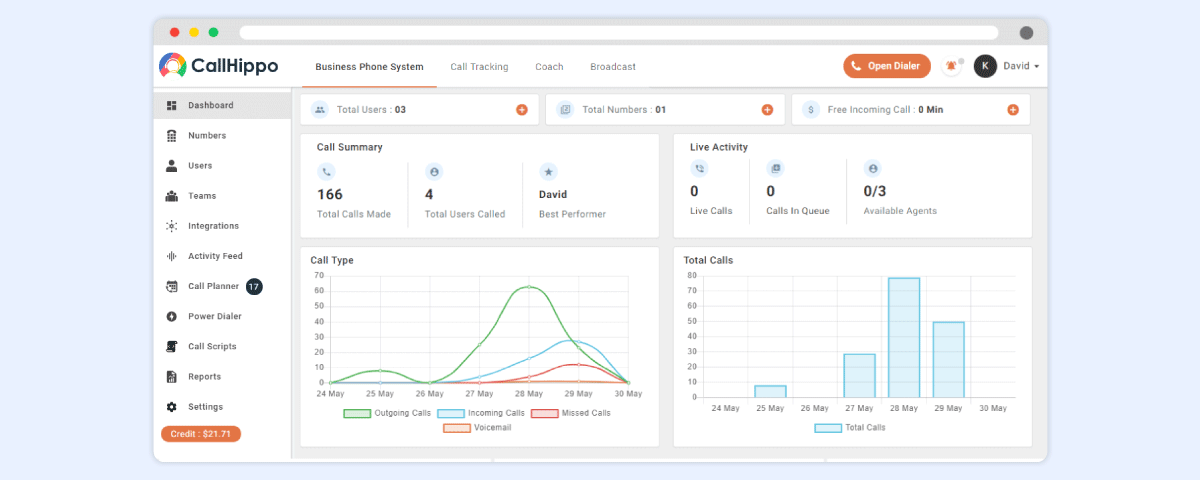Screen dimensions: 1200x480
Task: Click the Settings gear icon
Action: pyautogui.click(x=172, y=407)
